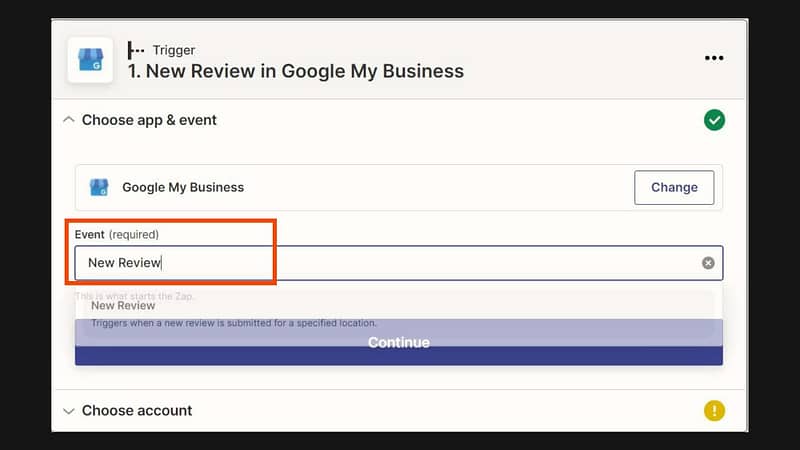Click the Choose app & event heading text
This screenshot has width=800, height=450.
tap(149, 120)
